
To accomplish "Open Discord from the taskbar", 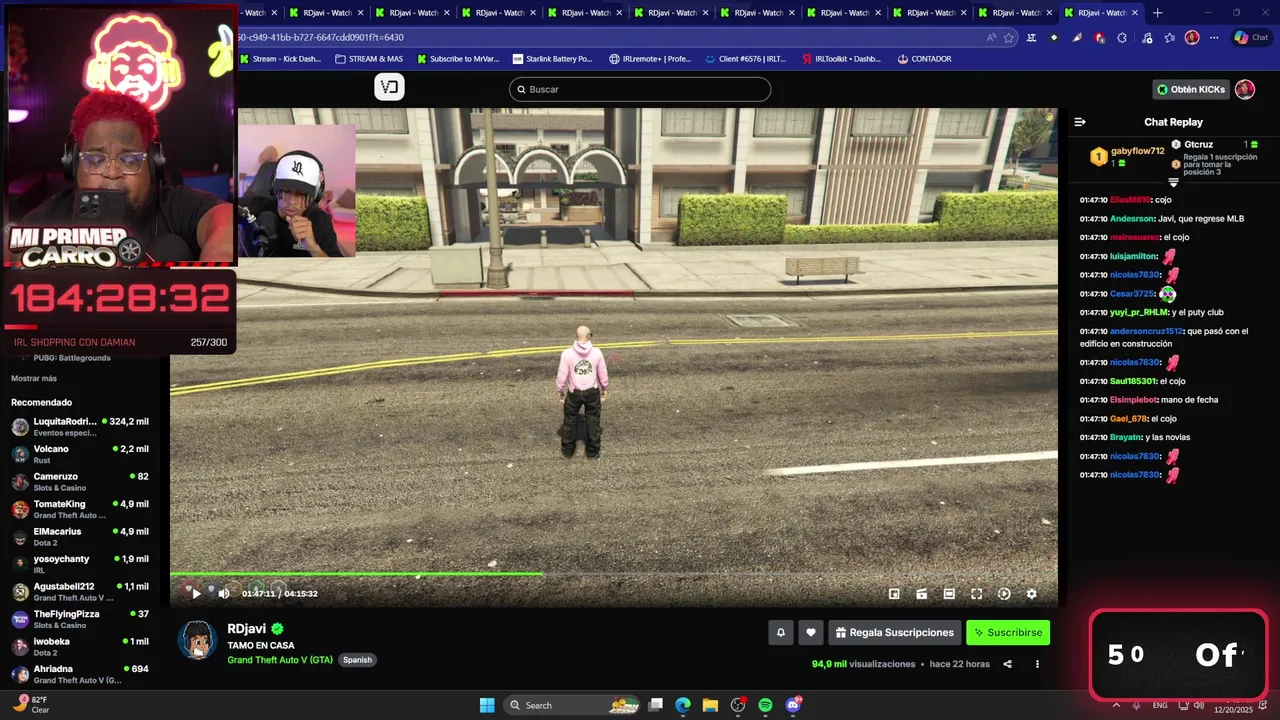I will pyautogui.click(x=793, y=705).
